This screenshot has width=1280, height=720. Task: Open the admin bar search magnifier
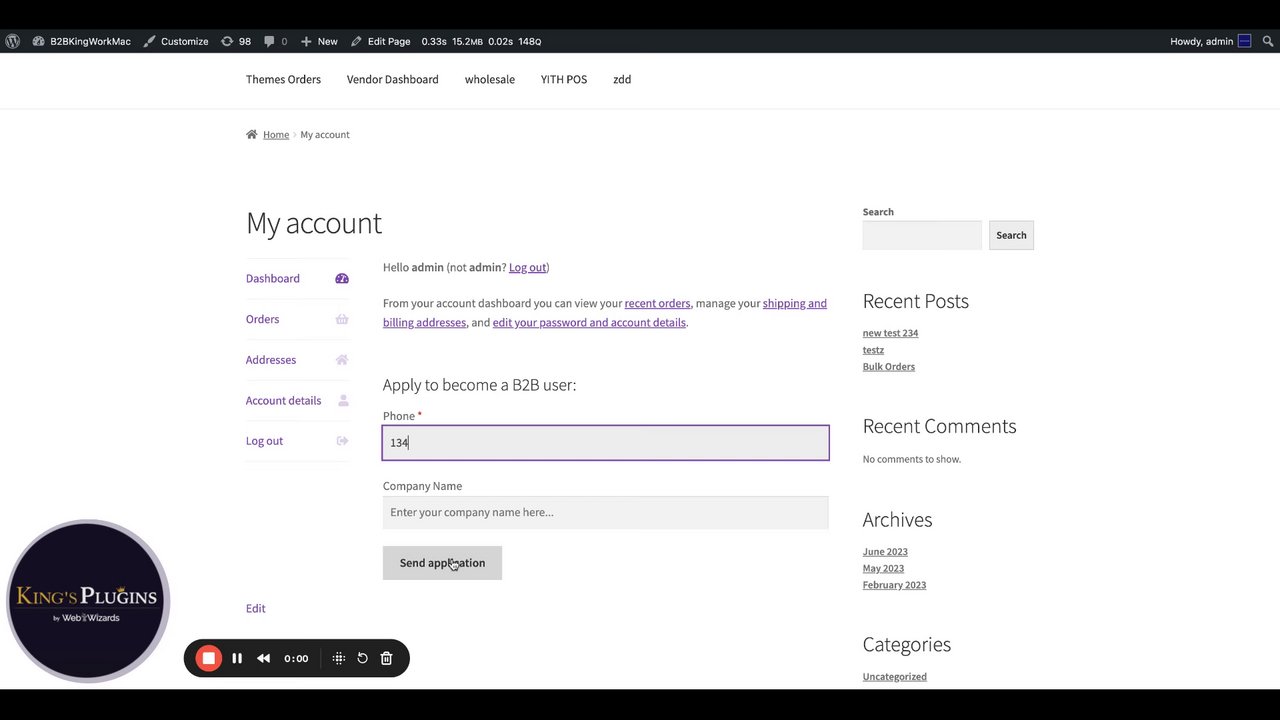tap(1268, 41)
